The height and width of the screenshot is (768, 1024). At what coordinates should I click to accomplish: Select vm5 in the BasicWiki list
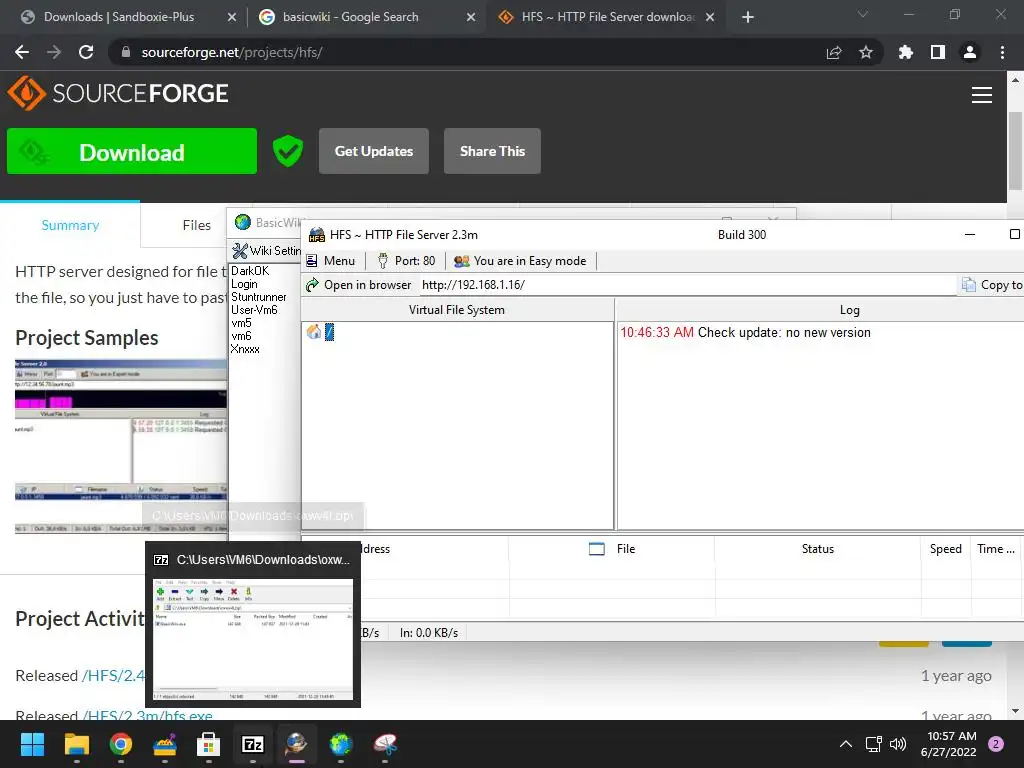[241, 323]
